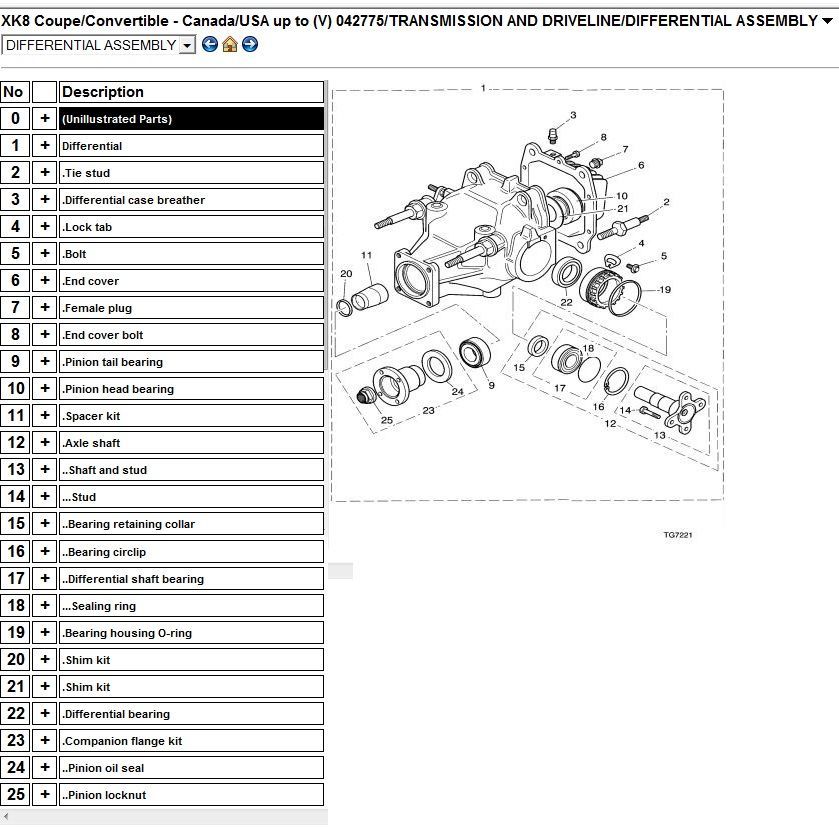Select the Bearing housing O-ring entry
The height and width of the screenshot is (827, 839).
click(x=191, y=633)
